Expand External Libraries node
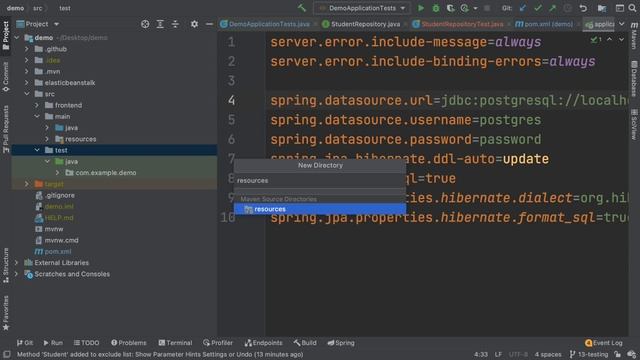The height and width of the screenshot is (360, 640). [x=17, y=263]
